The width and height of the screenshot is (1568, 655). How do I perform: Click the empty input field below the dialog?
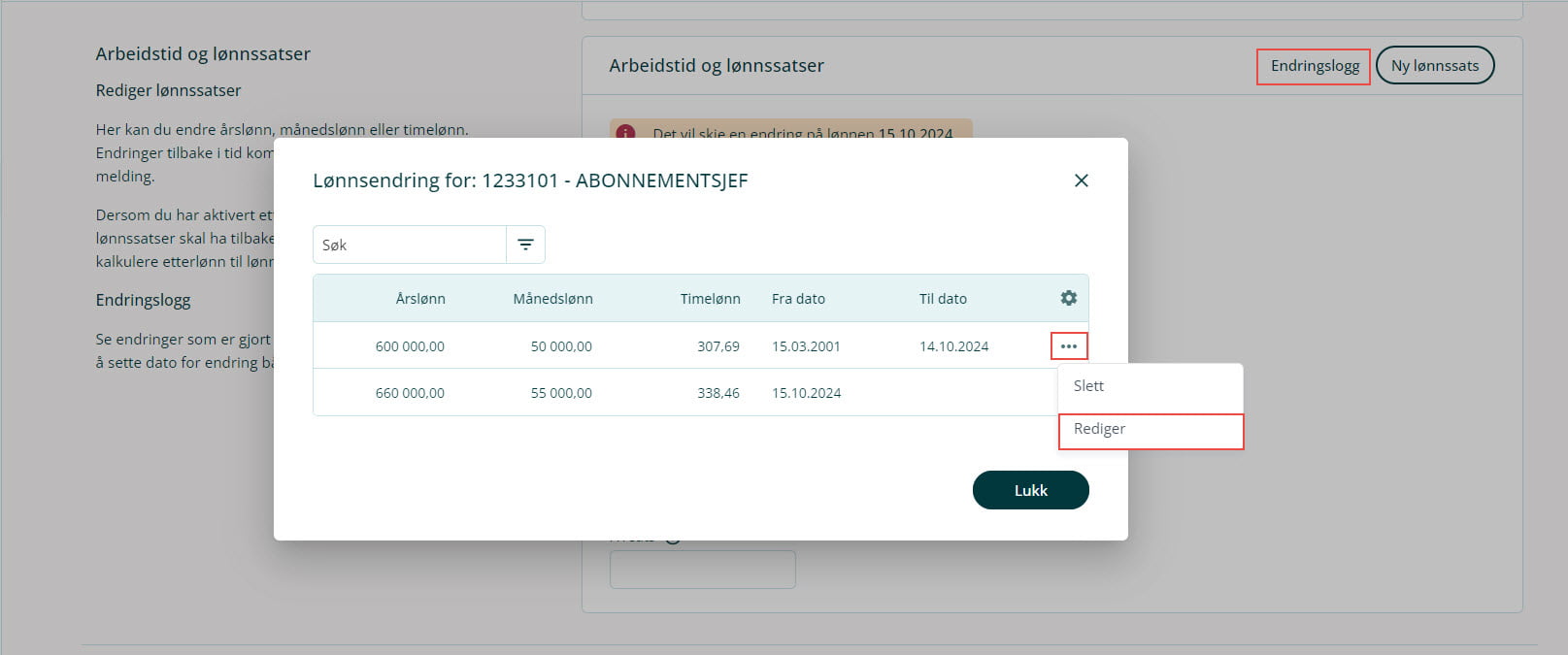pos(702,570)
